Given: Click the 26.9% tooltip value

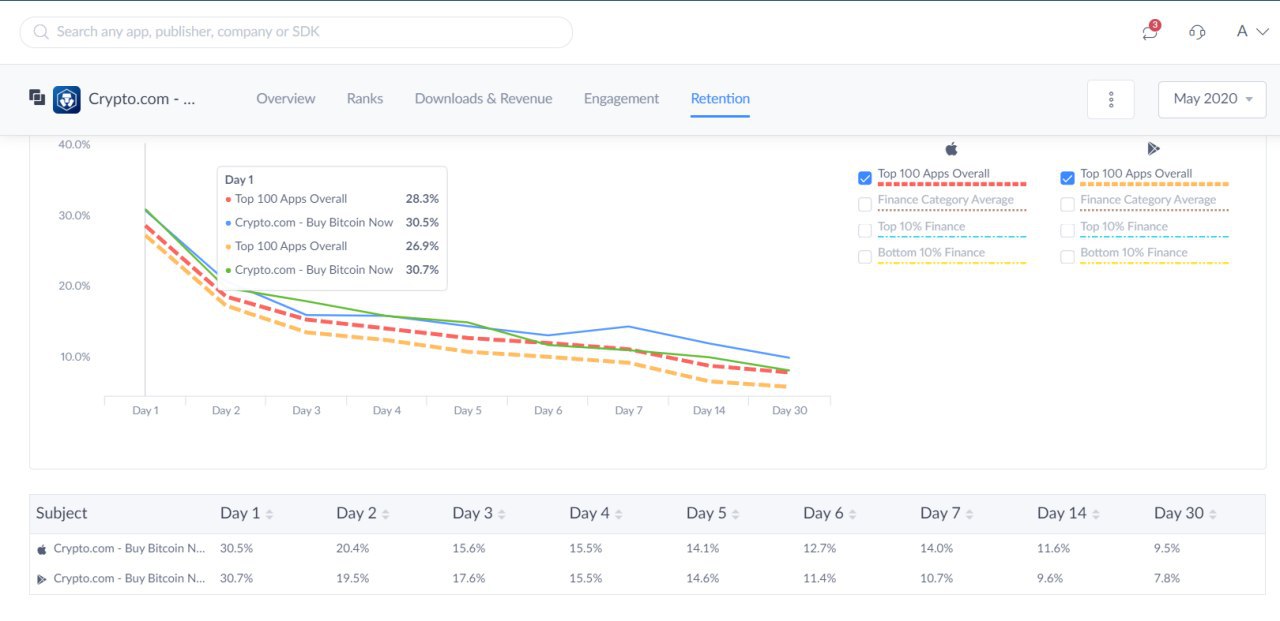Looking at the screenshot, I should (422, 246).
